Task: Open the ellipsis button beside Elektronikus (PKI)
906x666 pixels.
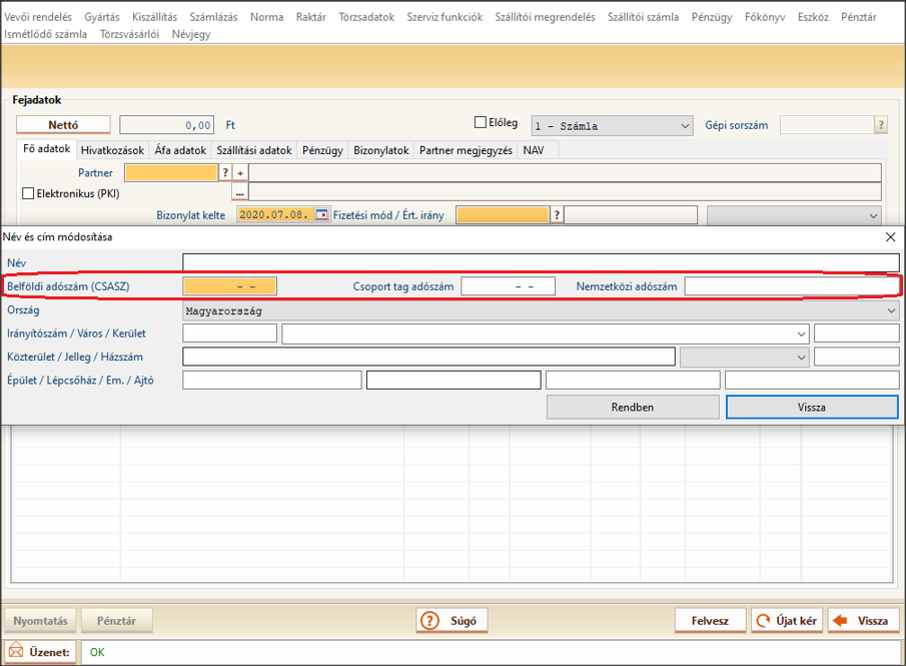Action: coord(240,192)
